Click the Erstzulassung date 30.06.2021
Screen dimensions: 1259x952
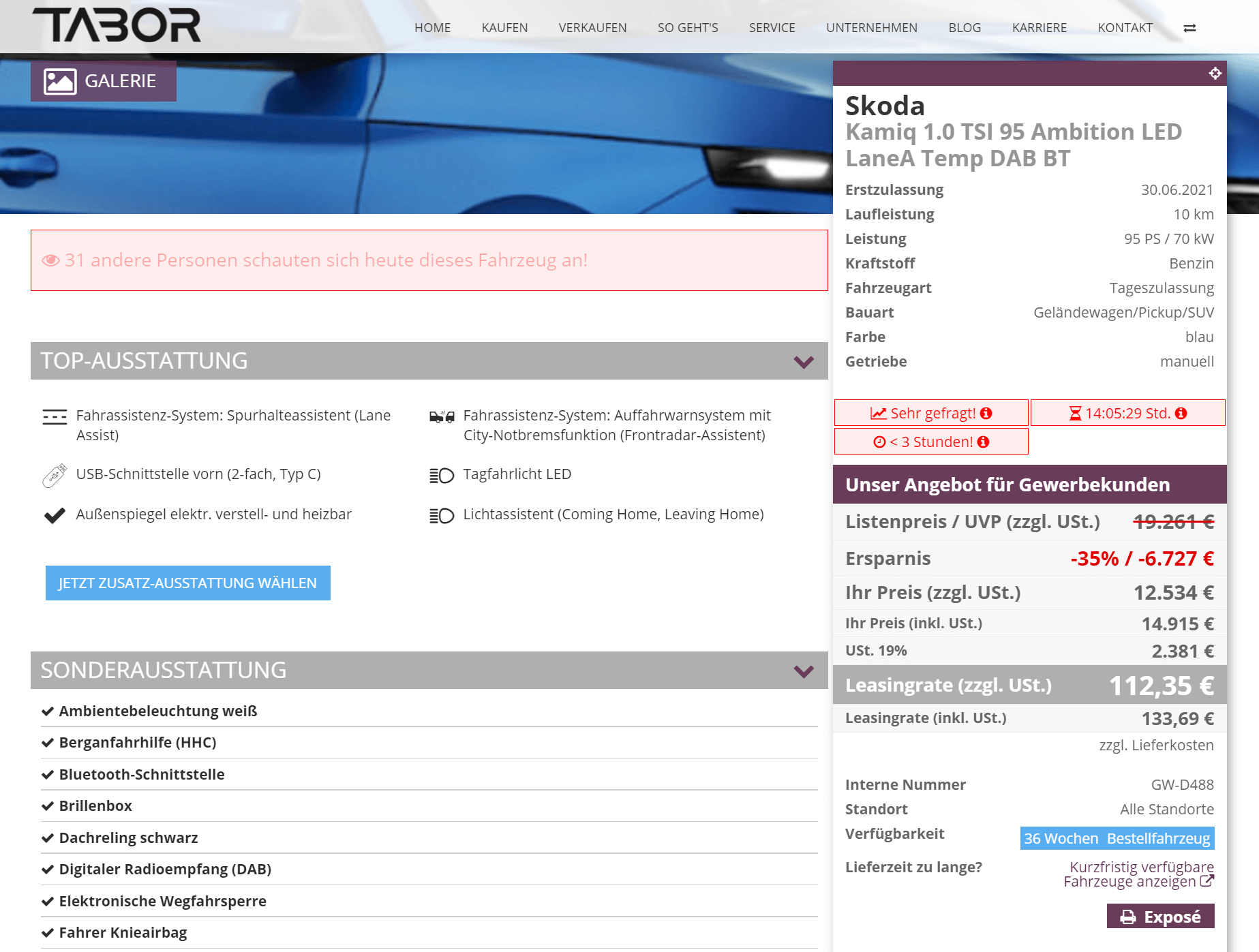point(1177,190)
